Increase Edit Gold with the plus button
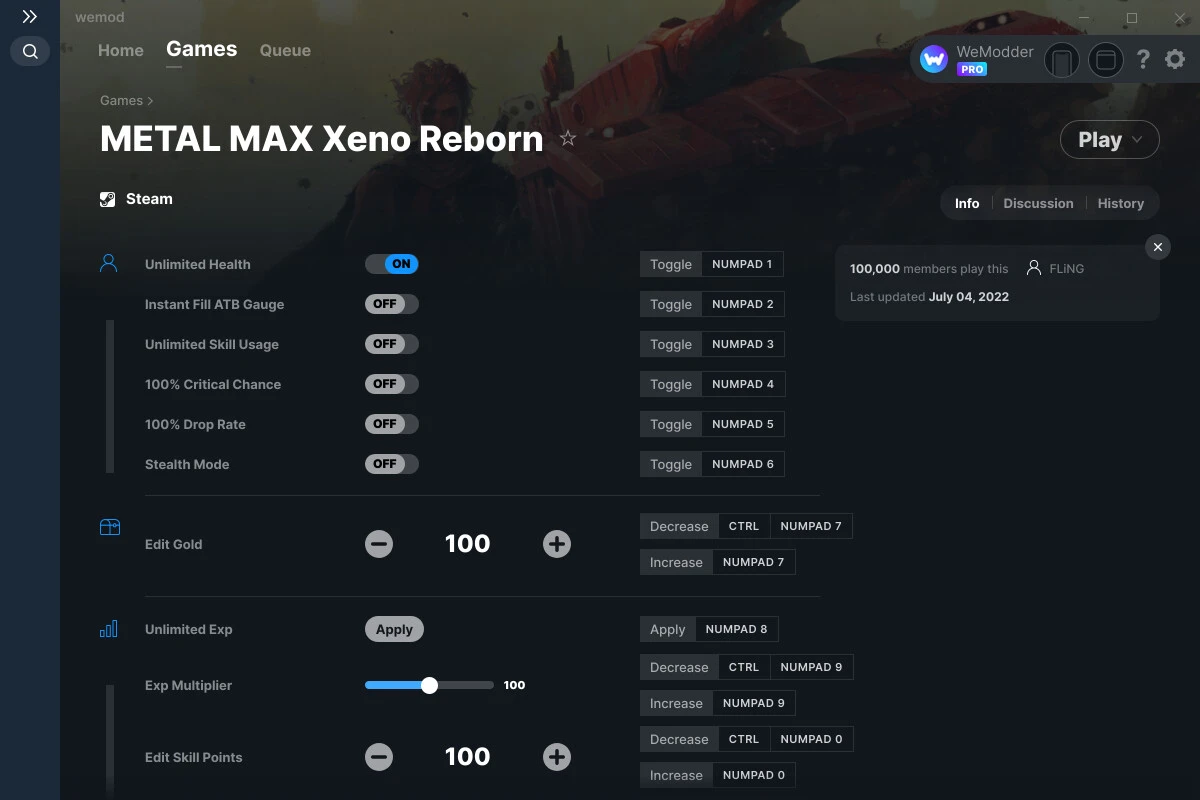This screenshot has height=800, width=1200. 556,544
